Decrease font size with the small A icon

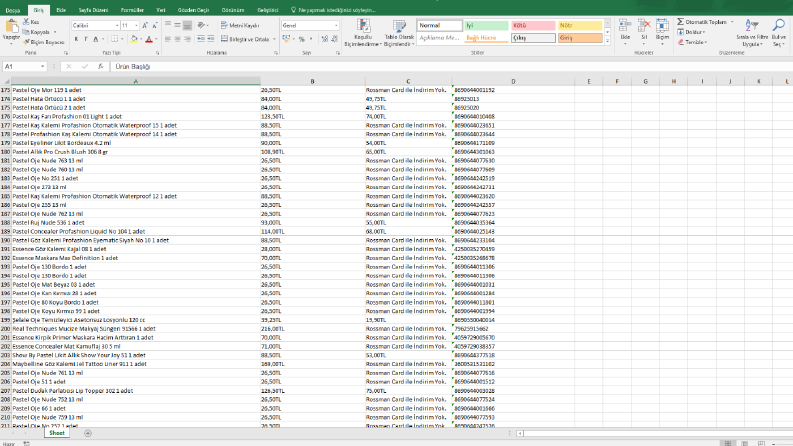[155, 25]
